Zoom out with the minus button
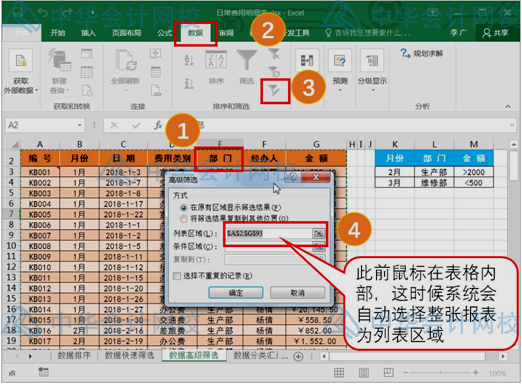 [405, 373]
